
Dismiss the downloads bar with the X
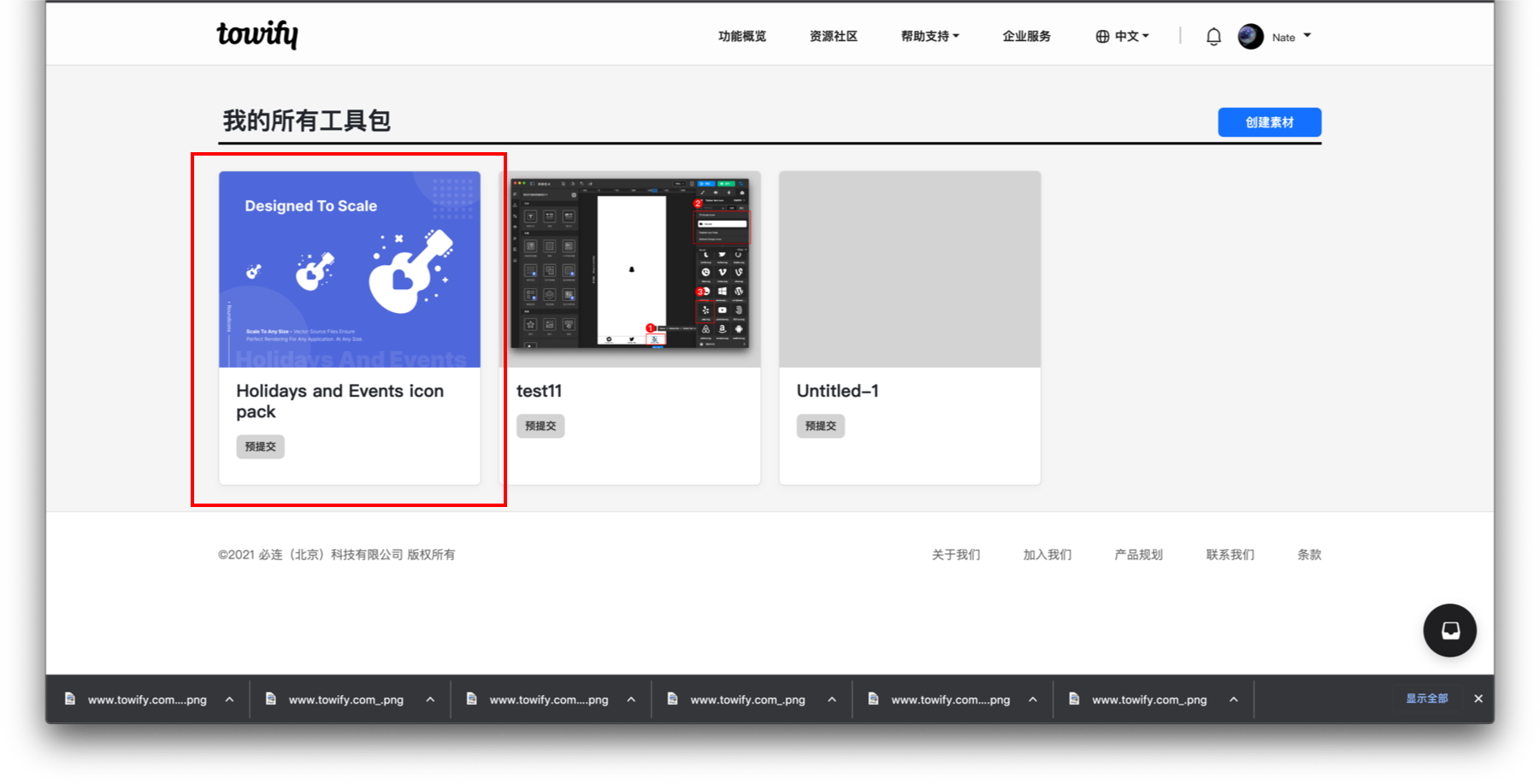pos(1478,699)
